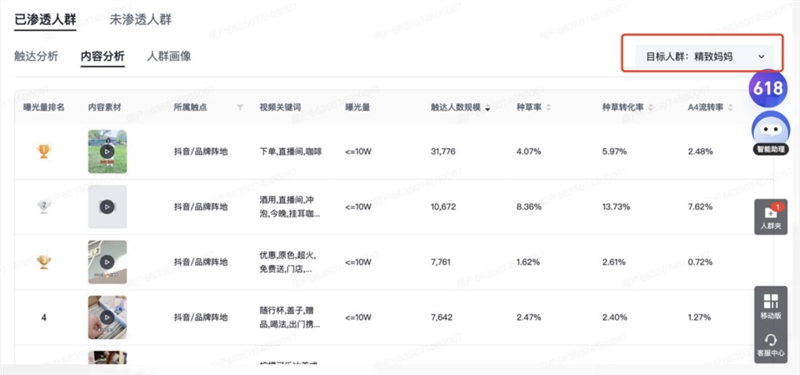Open the 客服中心 support headset icon

pyautogui.click(x=770, y=344)
